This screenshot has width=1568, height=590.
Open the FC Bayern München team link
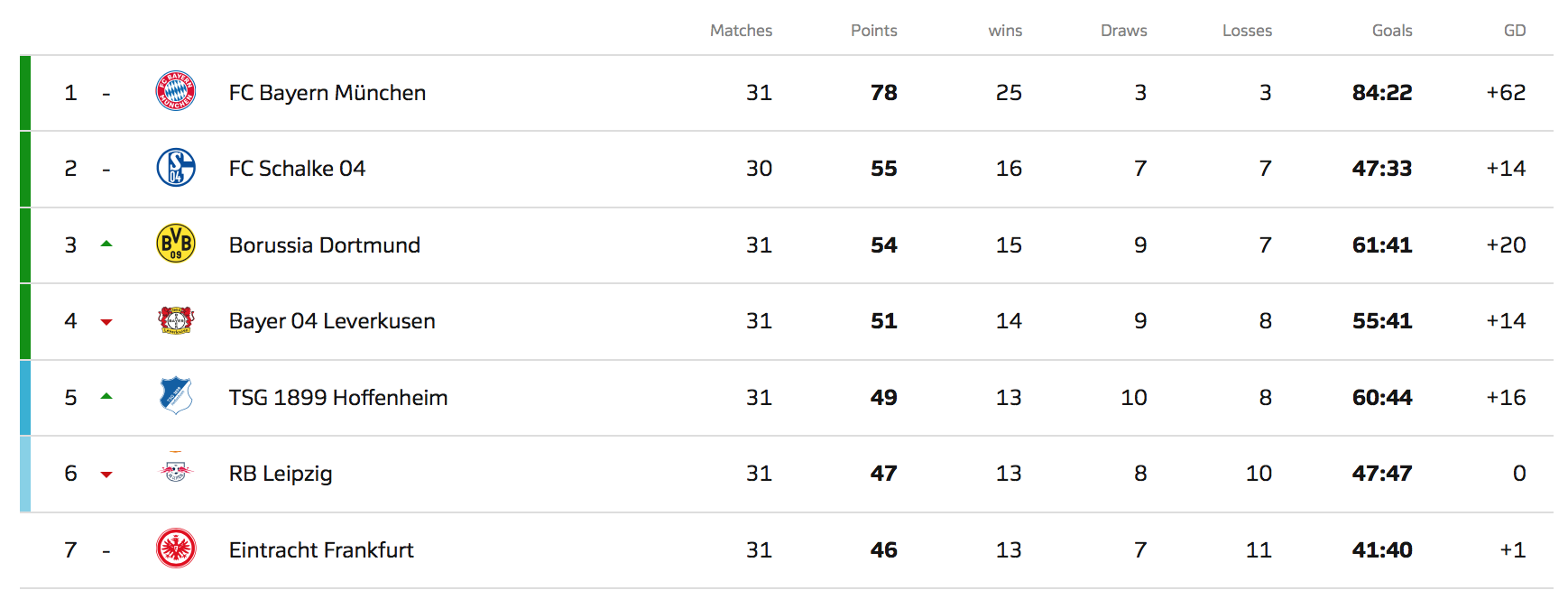327,93
